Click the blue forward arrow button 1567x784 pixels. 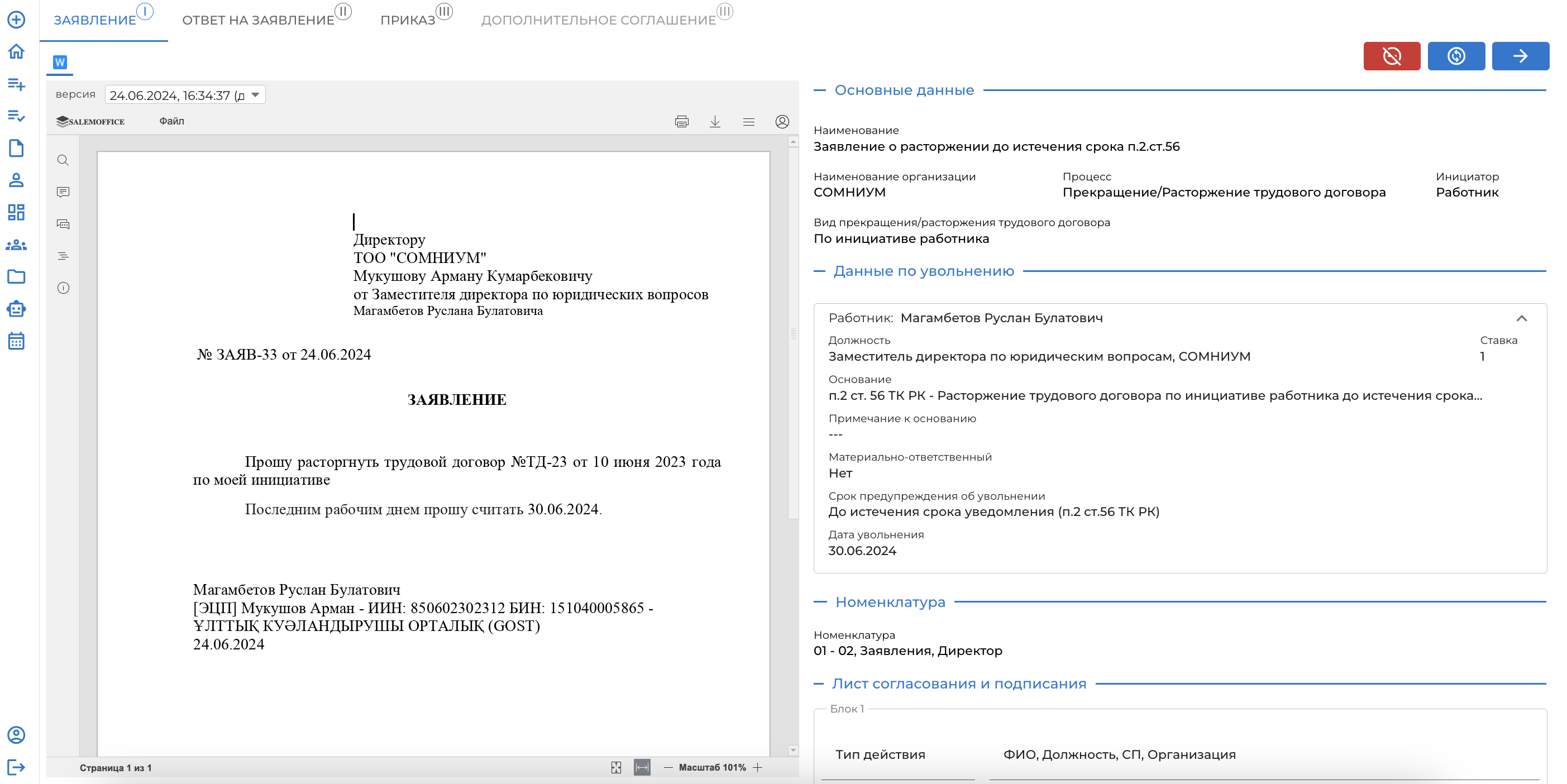click(1520, 56)
